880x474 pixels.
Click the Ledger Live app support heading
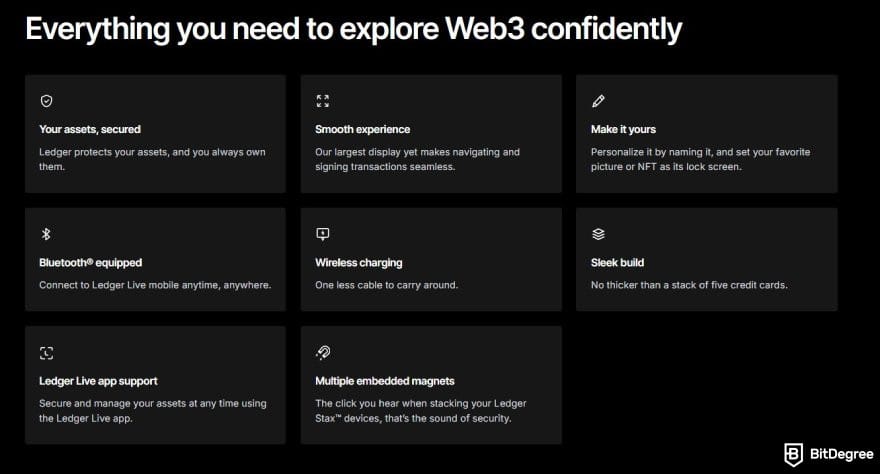pyautogui.click(x=98, y=381)
